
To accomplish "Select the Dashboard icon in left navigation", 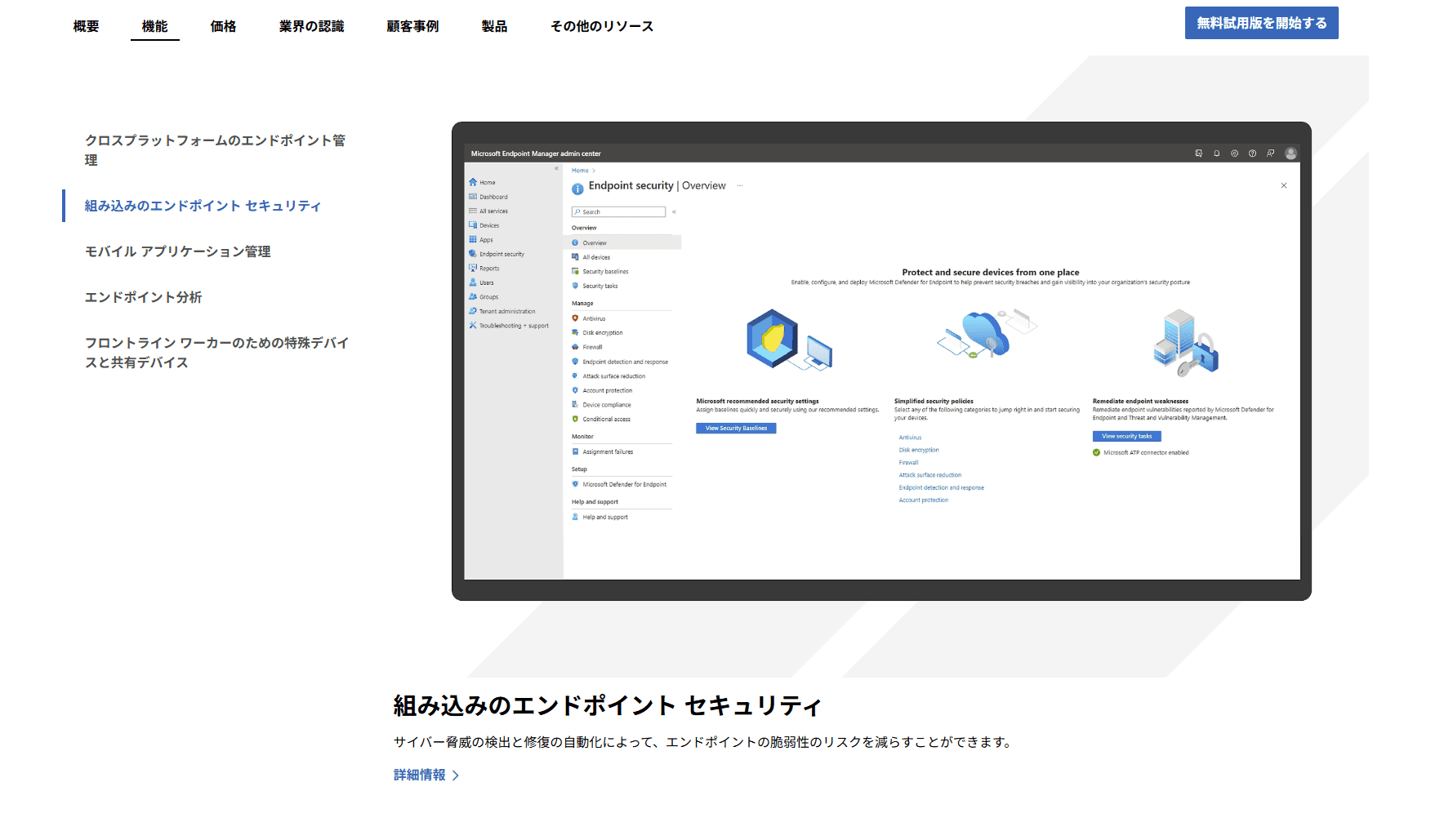I will (x=473, y=197).
